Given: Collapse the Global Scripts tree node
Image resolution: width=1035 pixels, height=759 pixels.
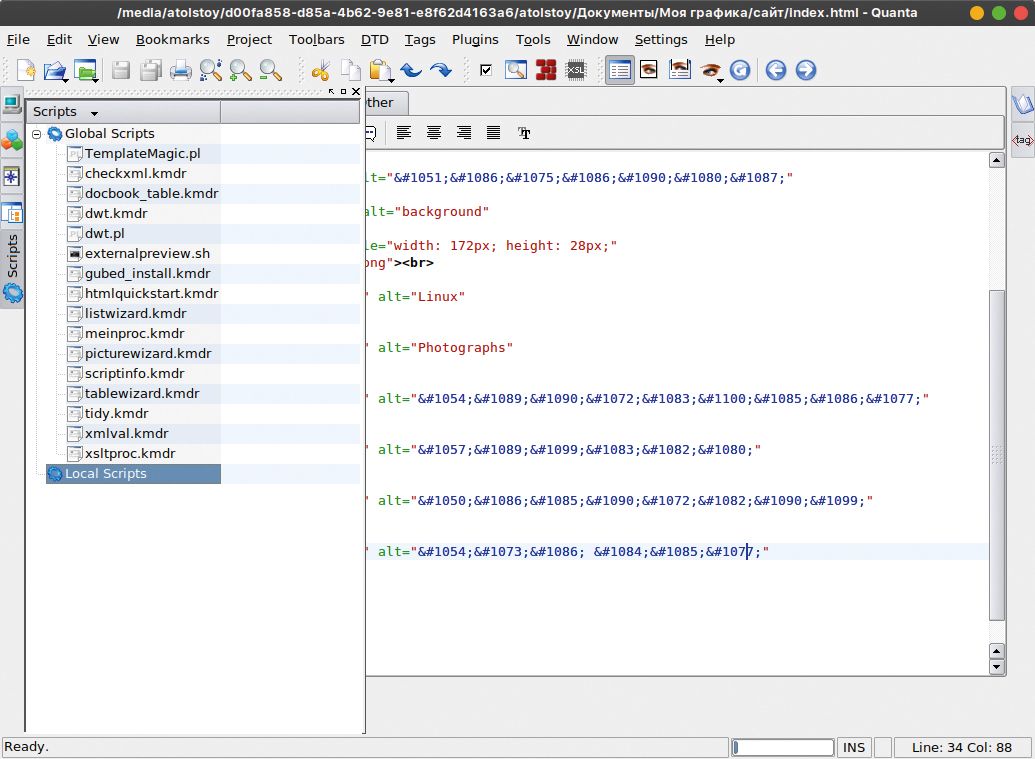Looking at the screenshot, I should 37,133.
